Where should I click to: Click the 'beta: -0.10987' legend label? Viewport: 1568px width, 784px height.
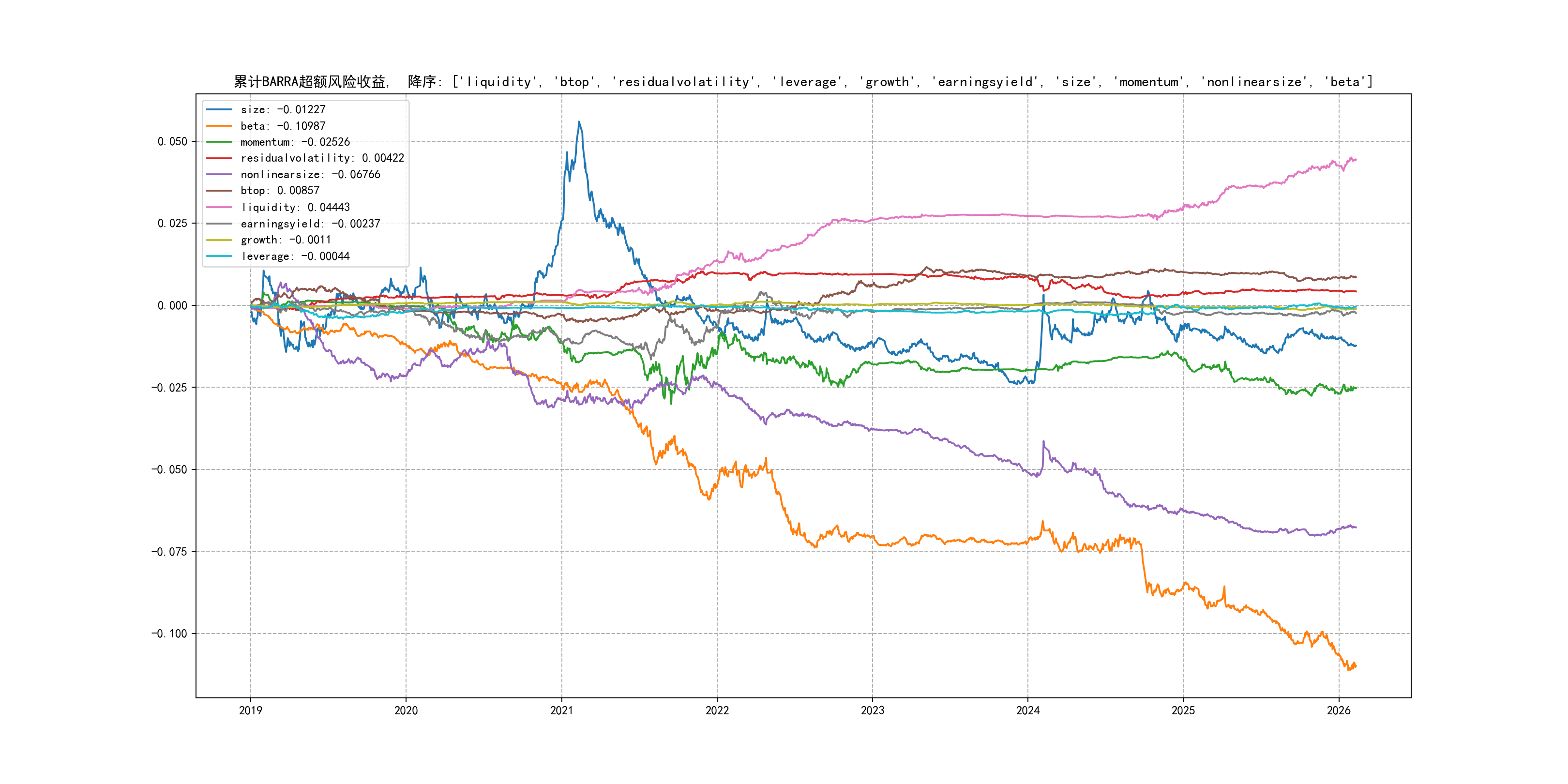(283, 126)
